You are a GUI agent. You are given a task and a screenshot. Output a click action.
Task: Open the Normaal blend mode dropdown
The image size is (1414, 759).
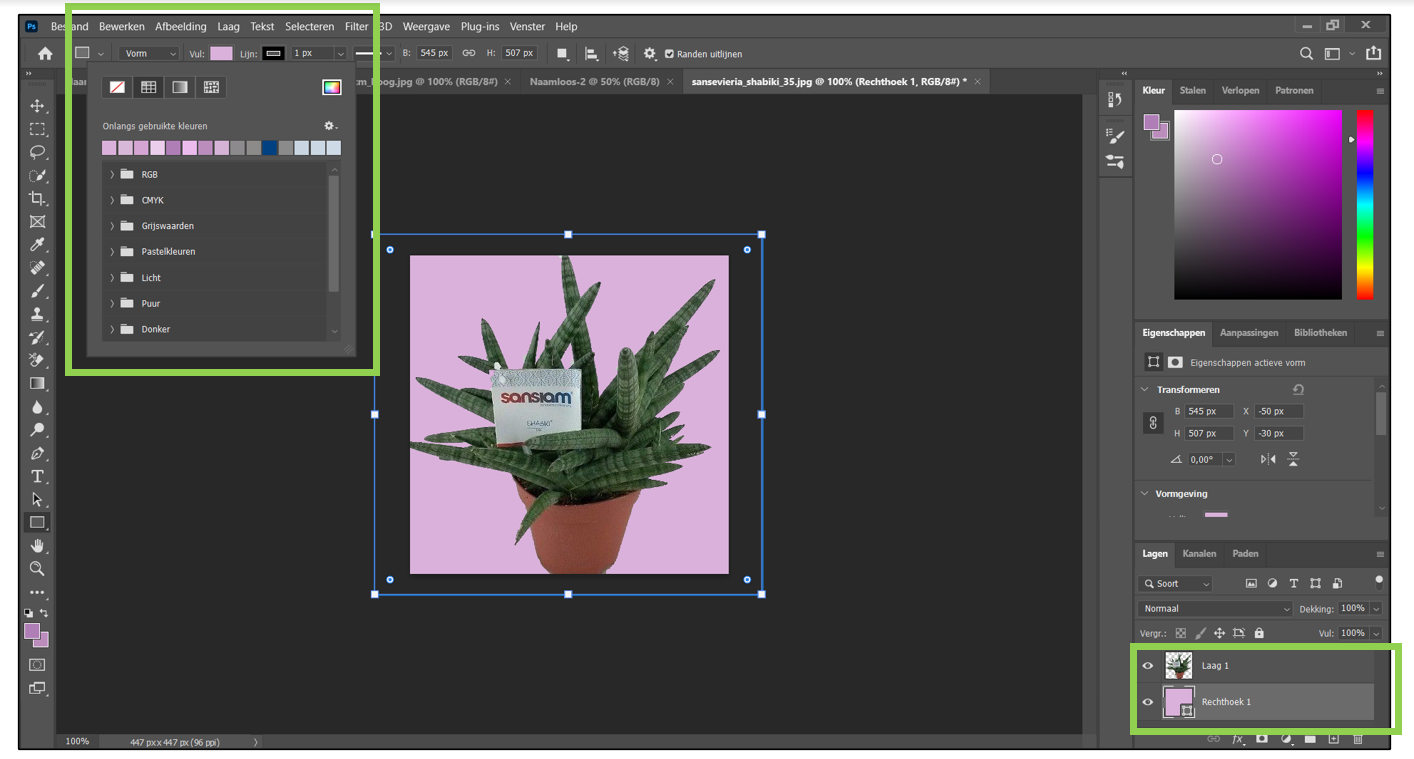[x=1215, y=608]
